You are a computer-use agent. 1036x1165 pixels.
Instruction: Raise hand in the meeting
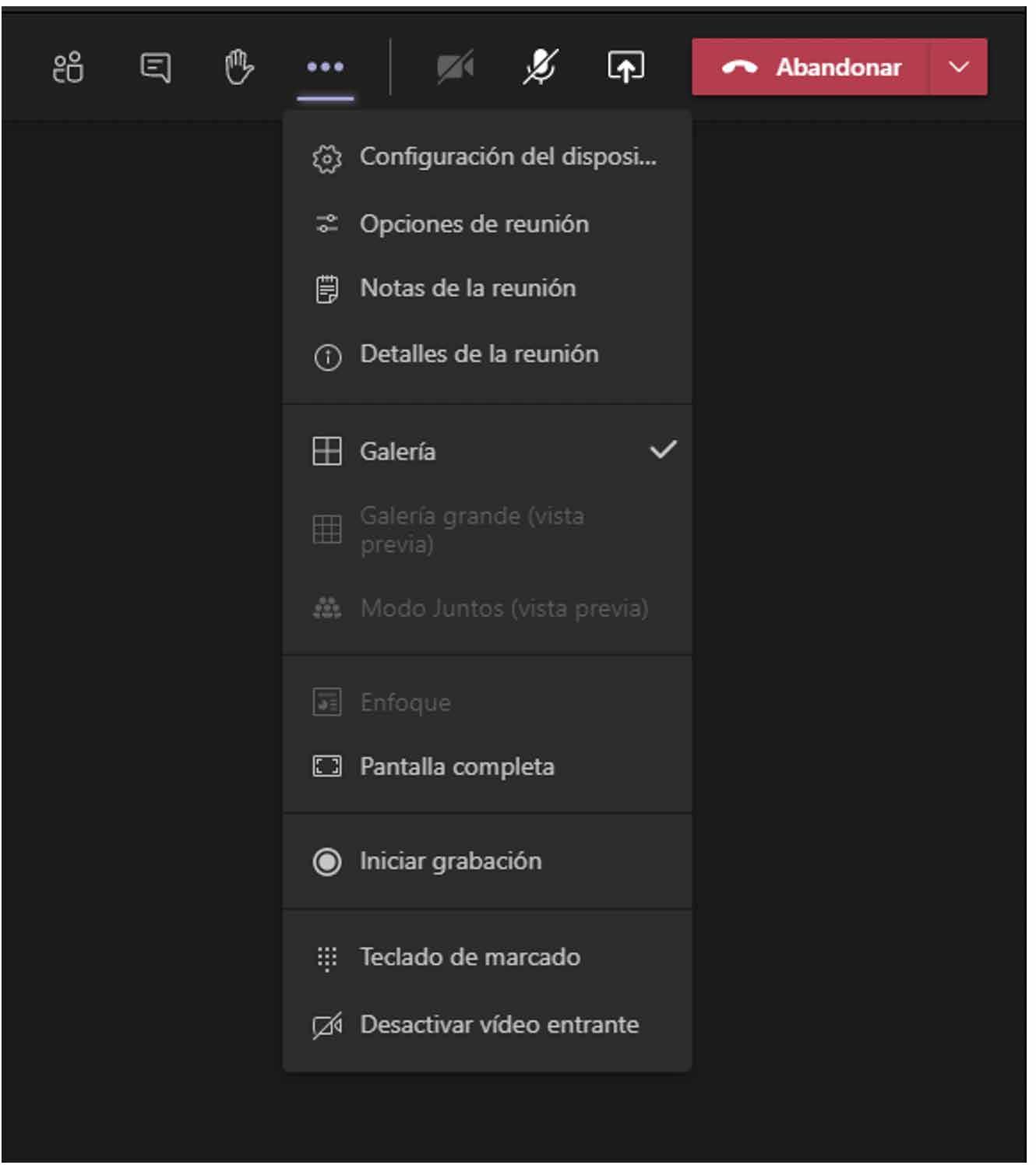[238, 67]
